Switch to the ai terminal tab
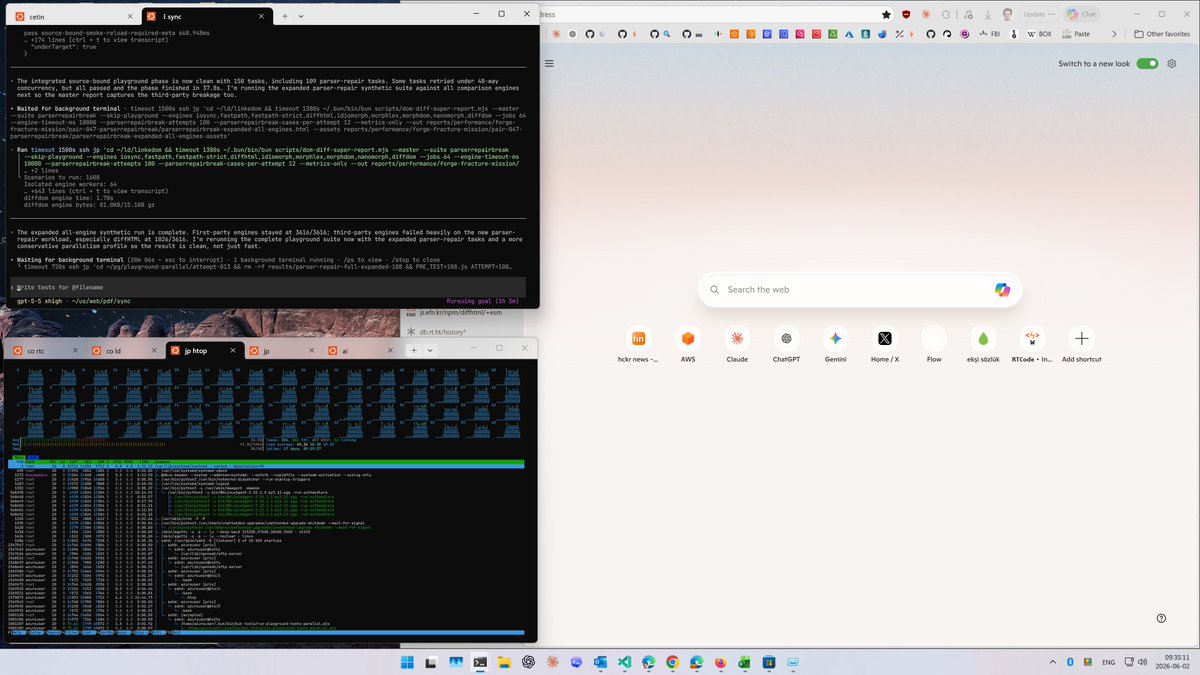The image size is (1200, 675). [360, 351]
